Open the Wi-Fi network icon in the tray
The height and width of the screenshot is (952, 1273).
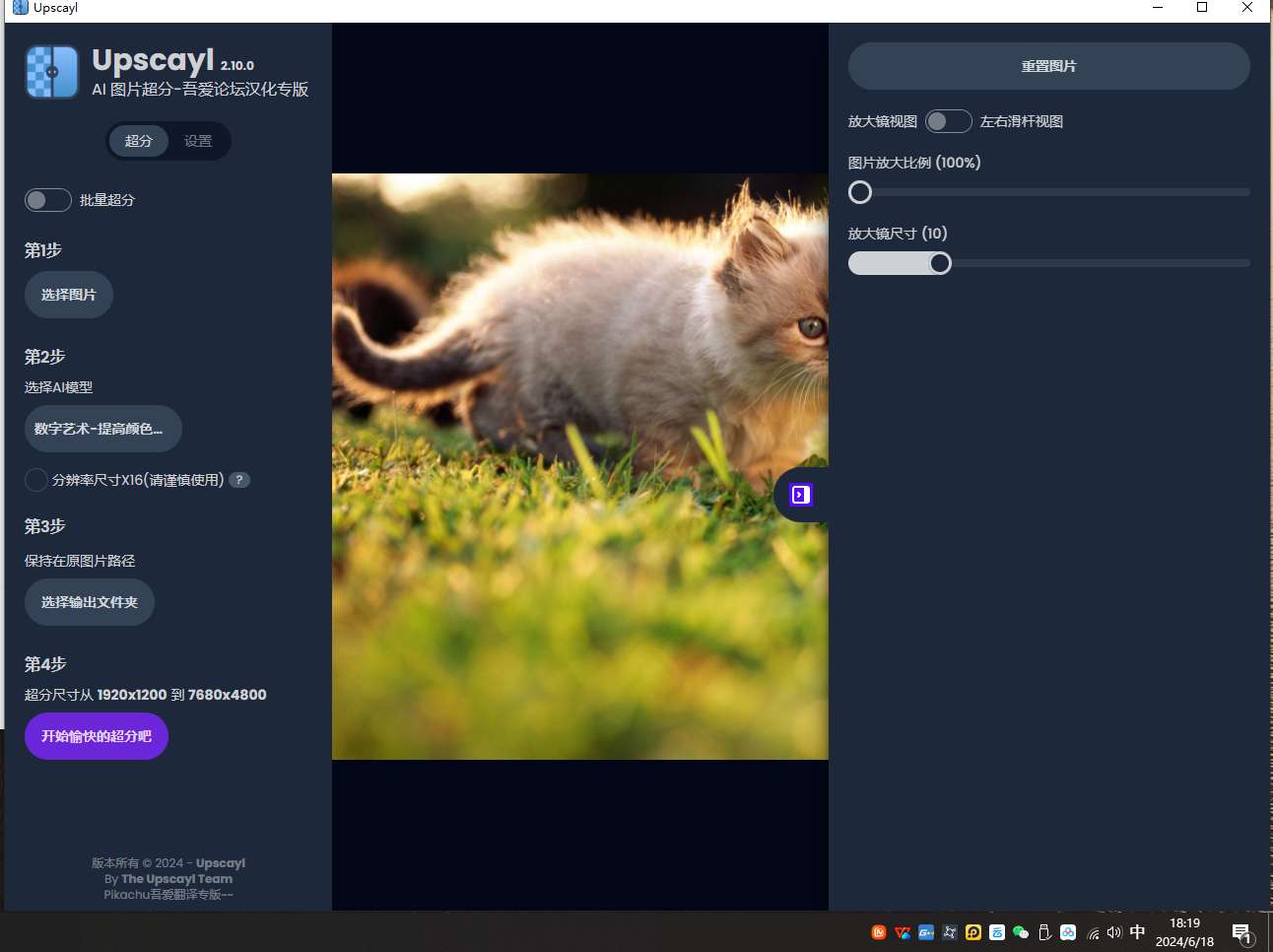(1092, 932)
